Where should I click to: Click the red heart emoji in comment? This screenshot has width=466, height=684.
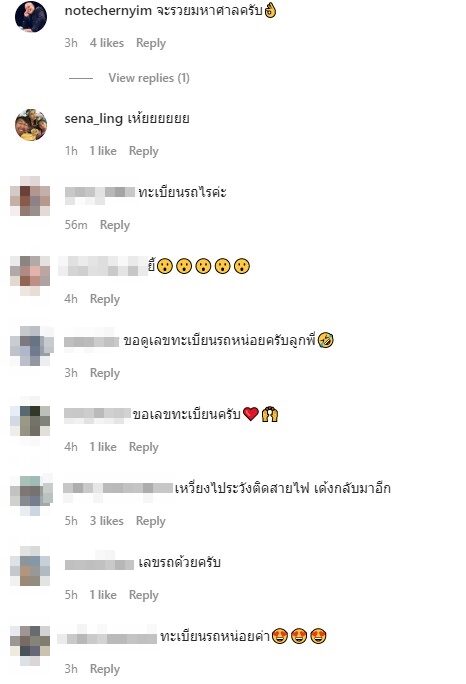tap(250, 414)
